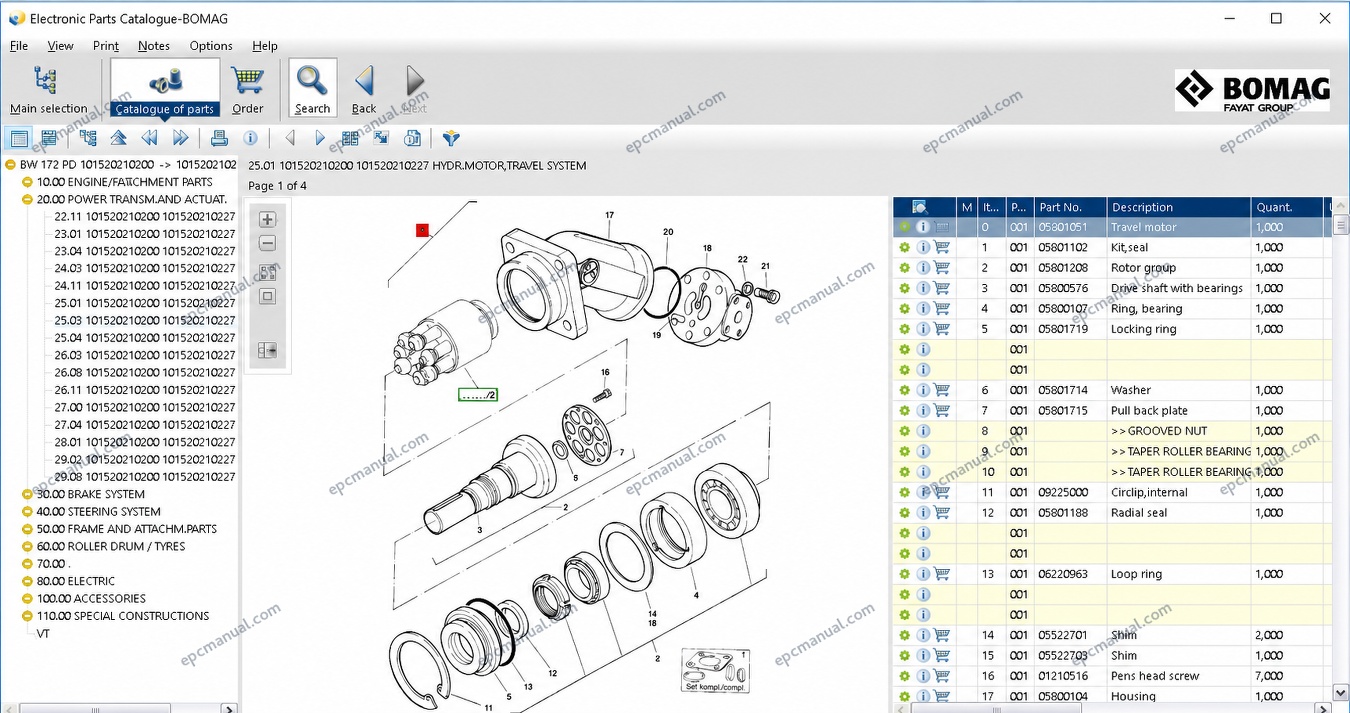Show info for Kit,seal row

pos(923,247)
